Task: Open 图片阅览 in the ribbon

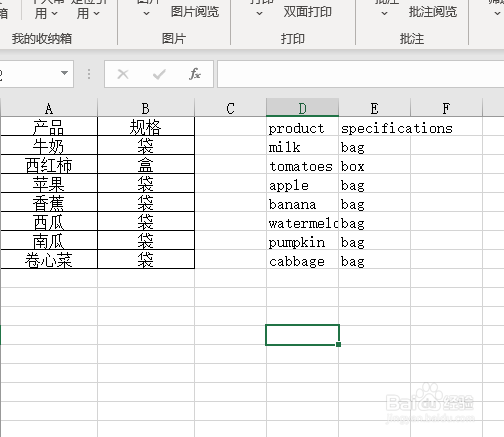Action: pyautogui.click(x=195, y=12)
